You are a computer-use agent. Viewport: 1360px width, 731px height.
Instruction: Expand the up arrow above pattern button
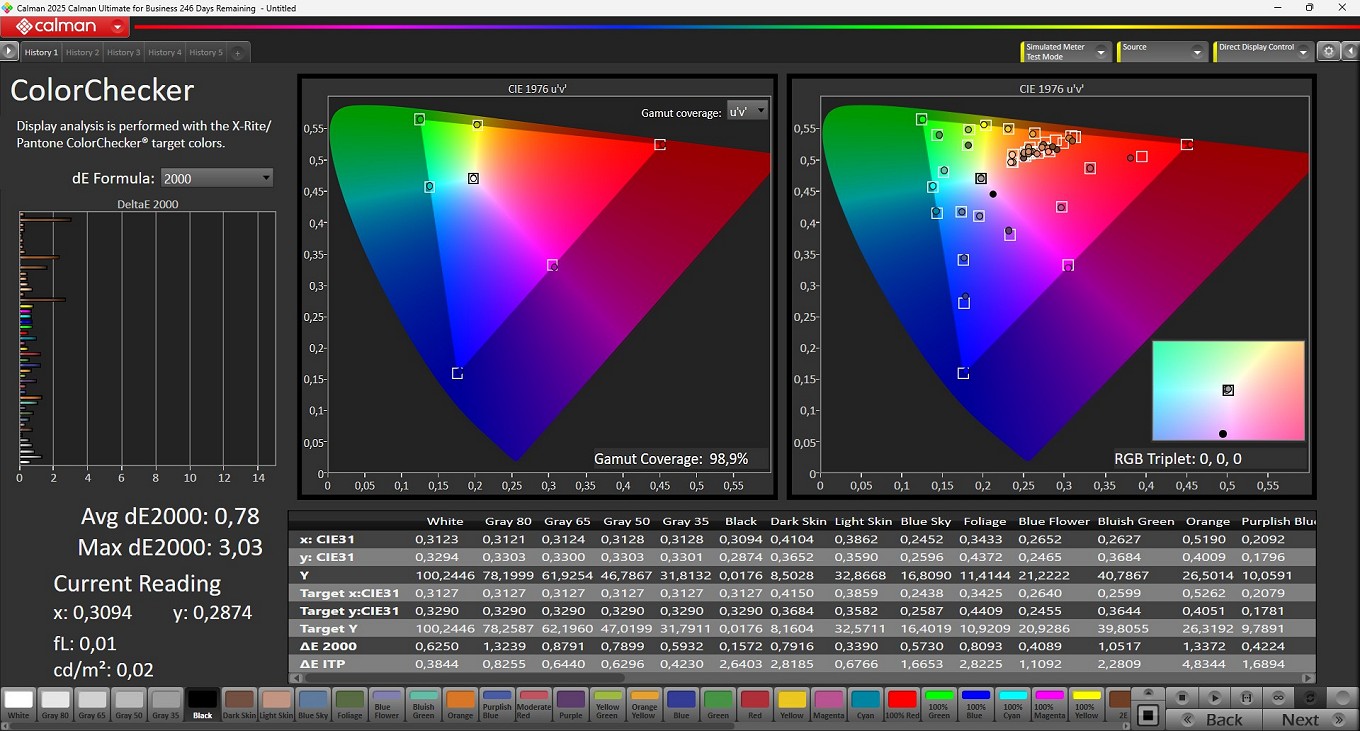pyautogui.click(x=1148, y=693)
